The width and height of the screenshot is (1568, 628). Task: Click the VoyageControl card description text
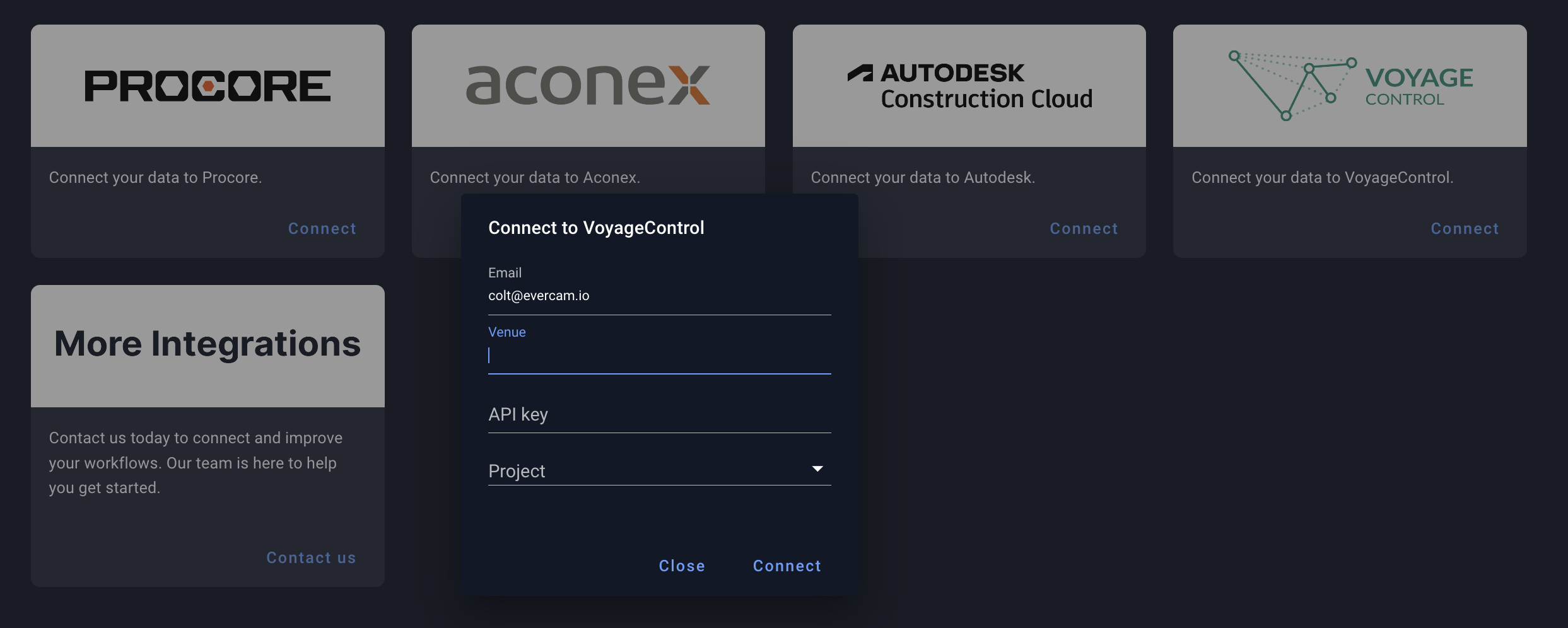point(1322,178)
